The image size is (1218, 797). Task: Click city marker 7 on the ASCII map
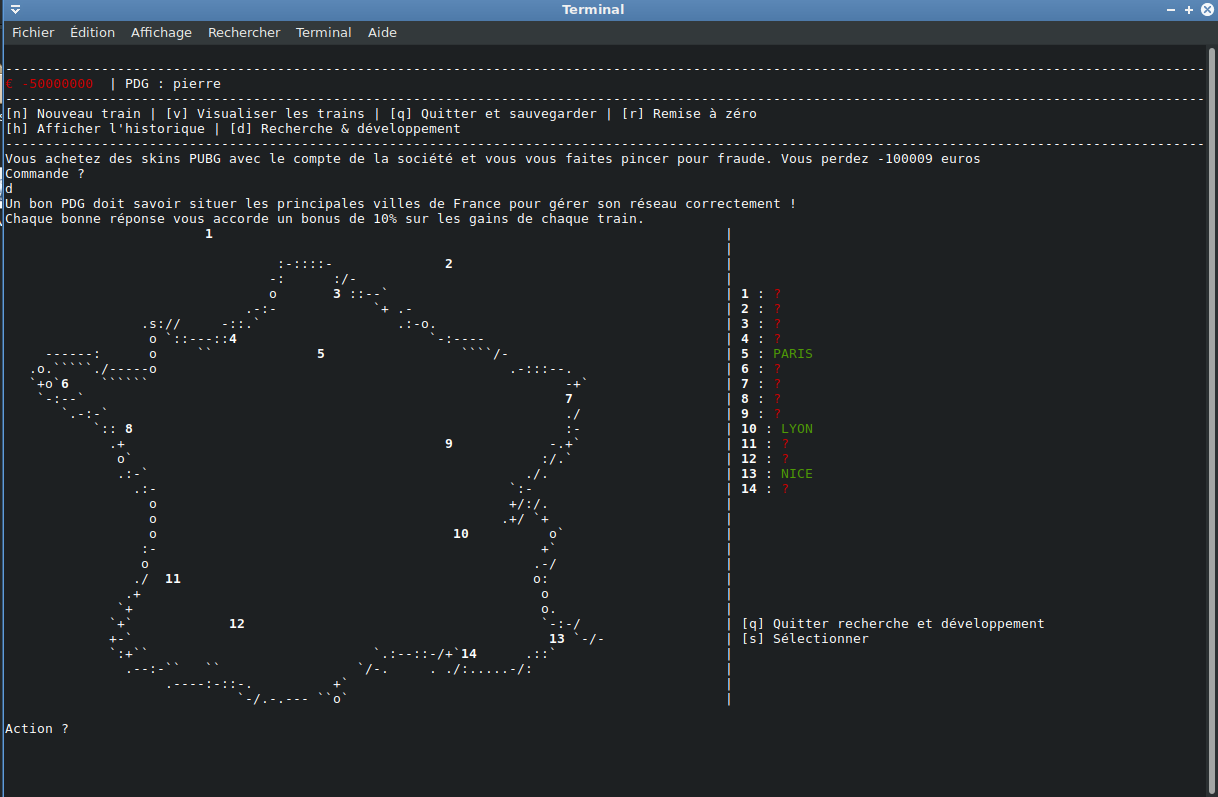(x=569, y=399)
